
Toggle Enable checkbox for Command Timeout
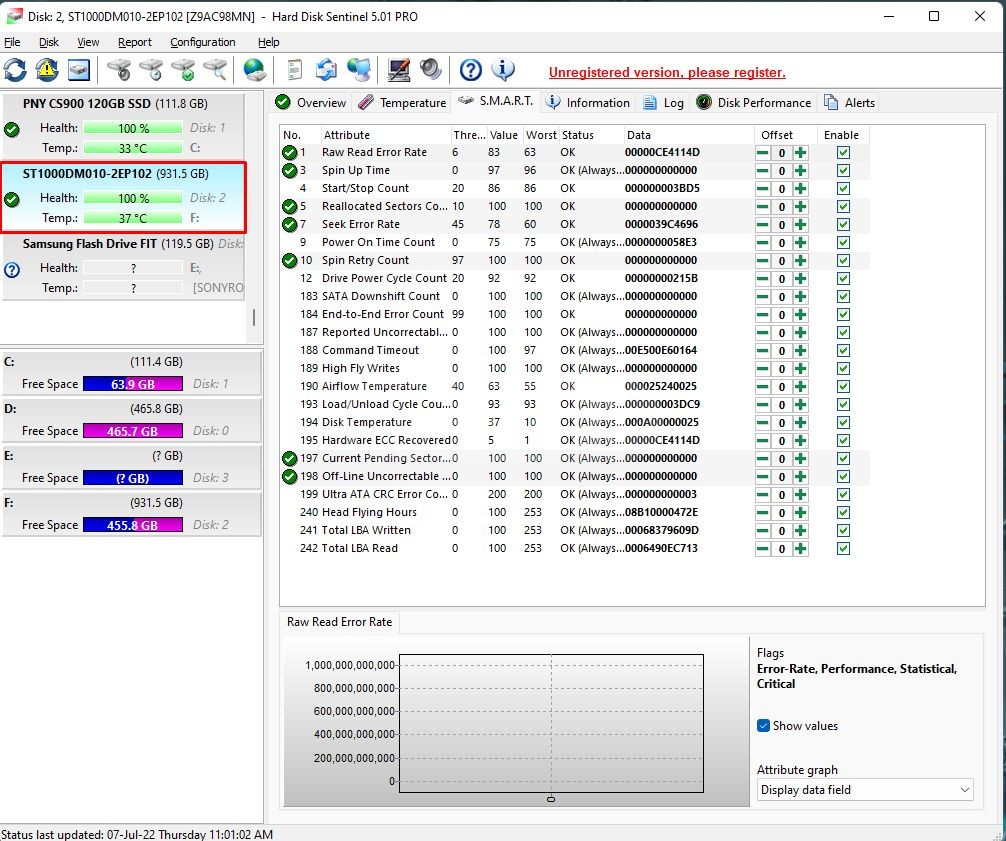coord(843,351)
